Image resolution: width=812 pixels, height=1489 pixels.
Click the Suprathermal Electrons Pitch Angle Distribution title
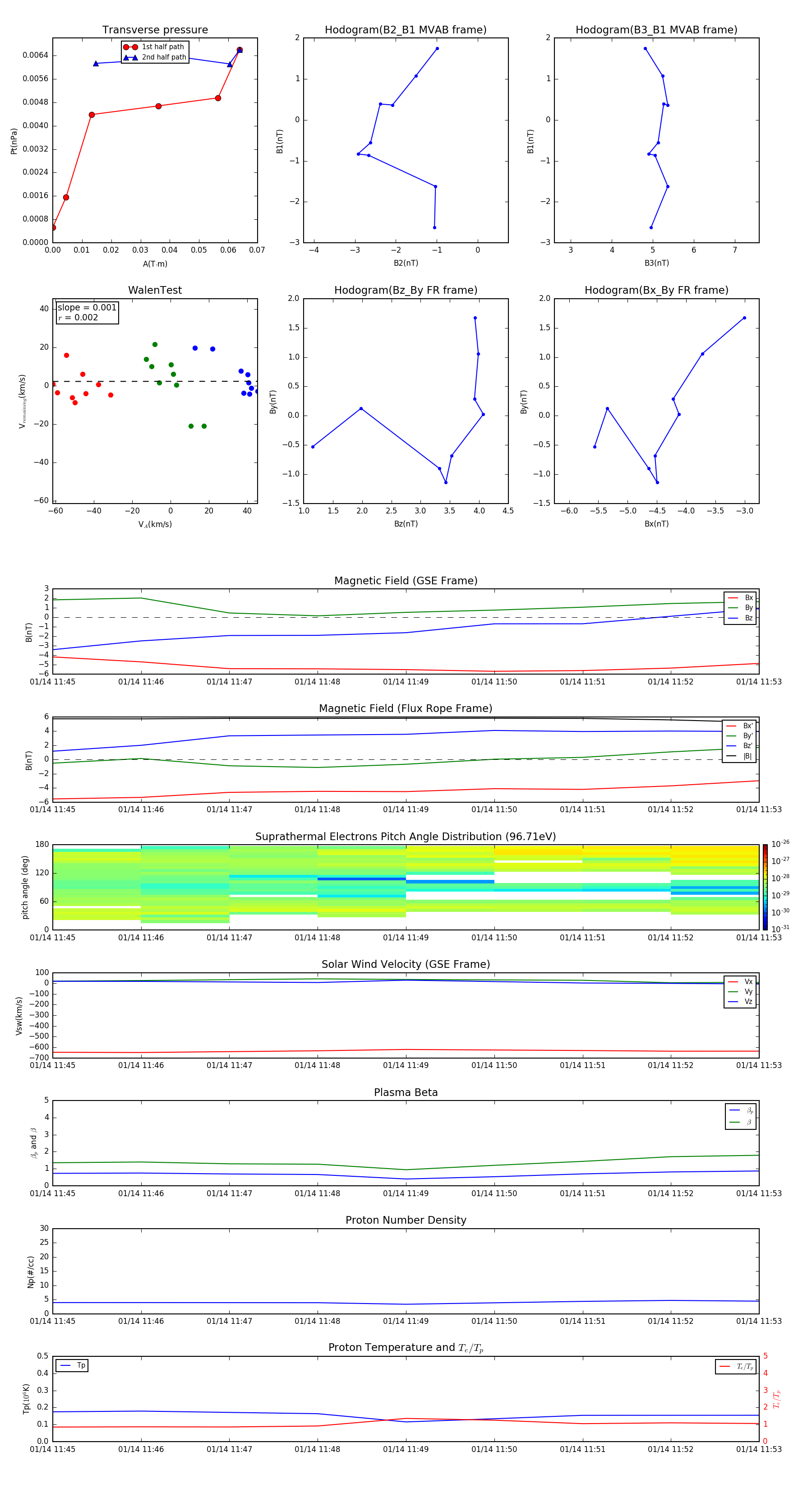click(x=406, y=837)
